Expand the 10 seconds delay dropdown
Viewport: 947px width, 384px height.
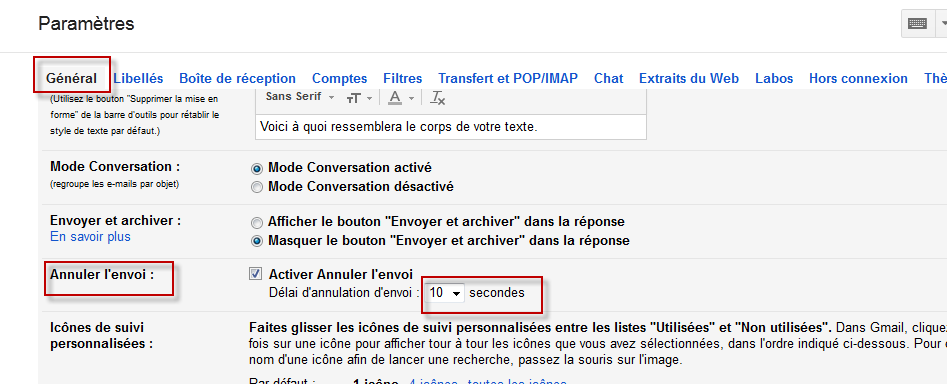coord(445,293)
